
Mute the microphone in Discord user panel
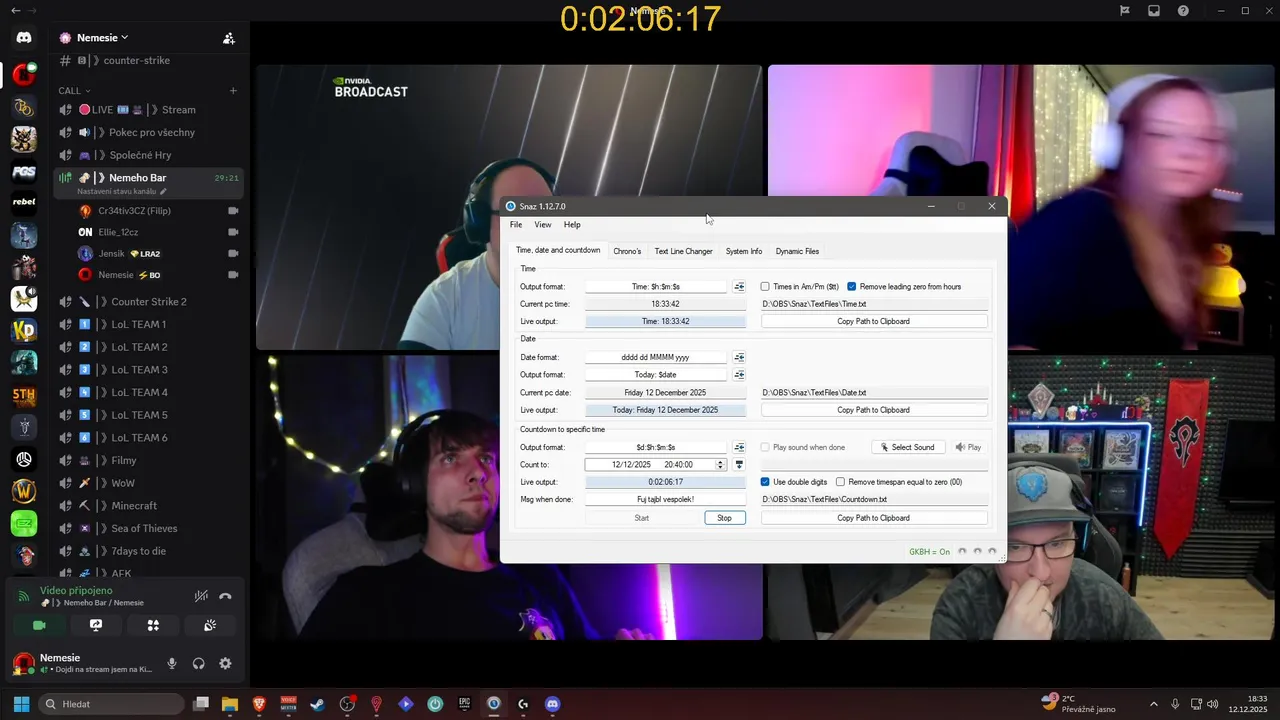pos(172,663)
